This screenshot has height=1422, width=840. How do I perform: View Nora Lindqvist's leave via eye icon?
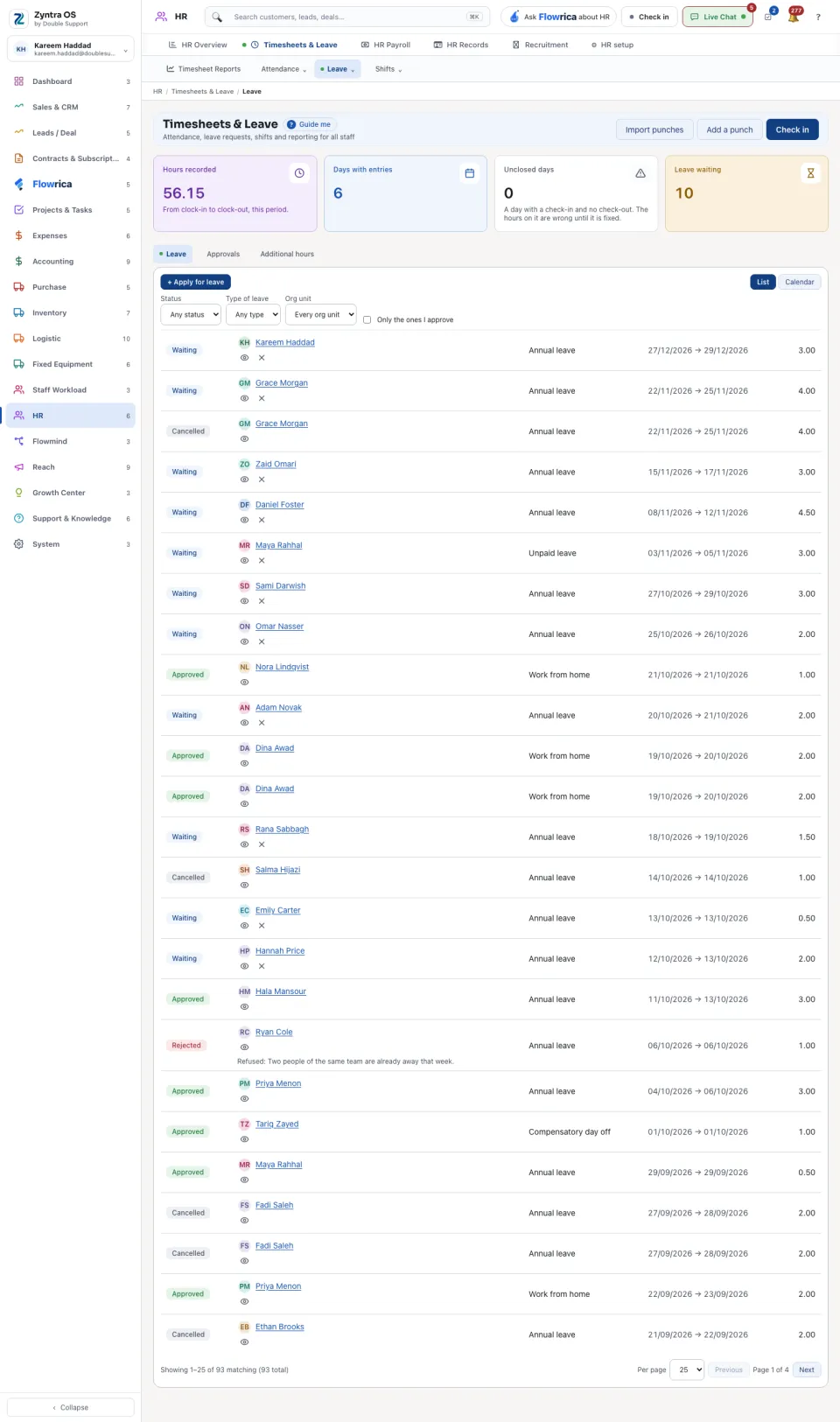(244, 683)
